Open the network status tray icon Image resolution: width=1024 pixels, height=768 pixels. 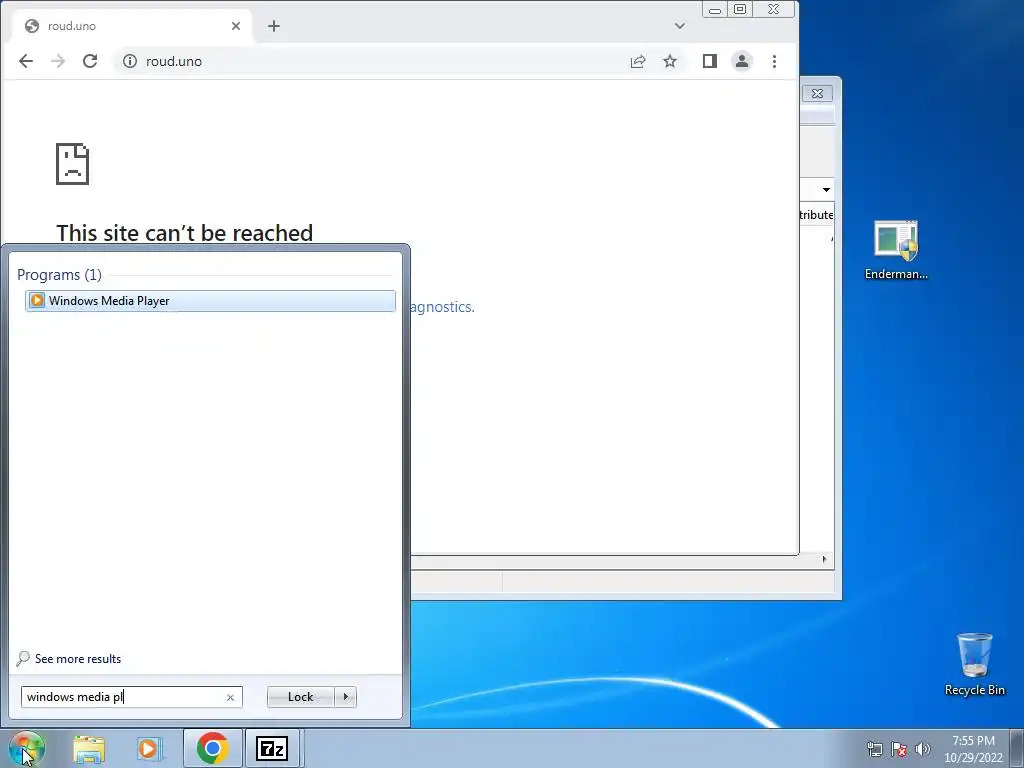(x=874, y=749)
